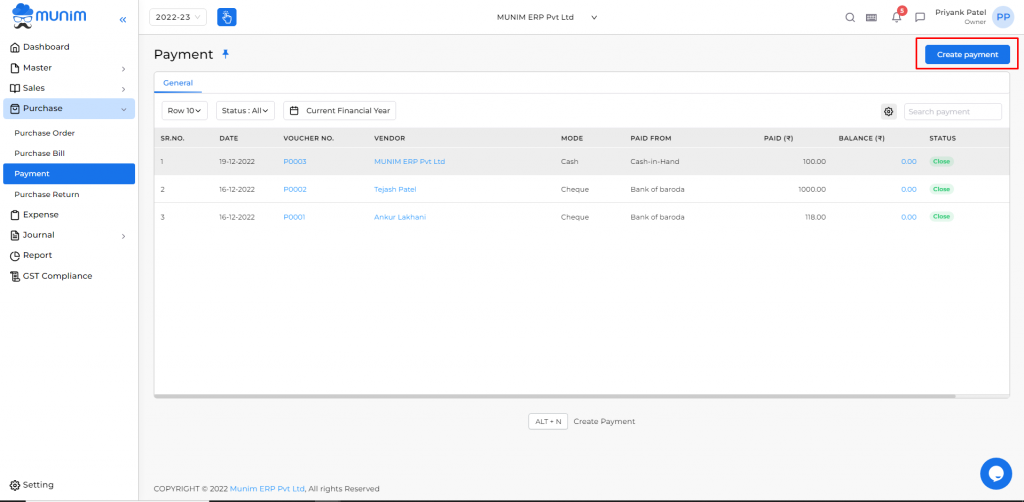This screenshot has height=502, width=1024.
Task: Open the messages speech bubble icon
Action: pos(920,17)
